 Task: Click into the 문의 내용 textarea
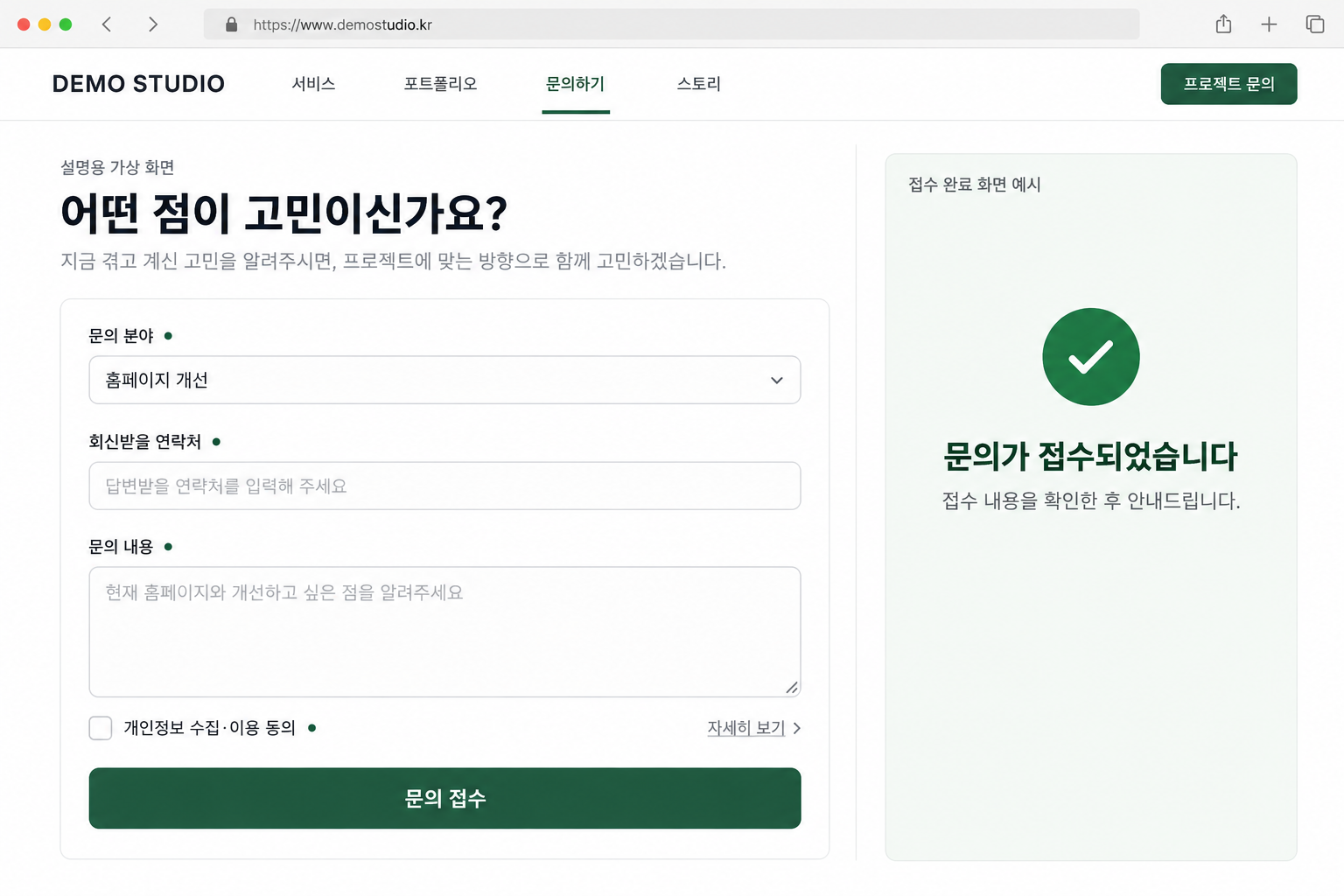point(444,632)
